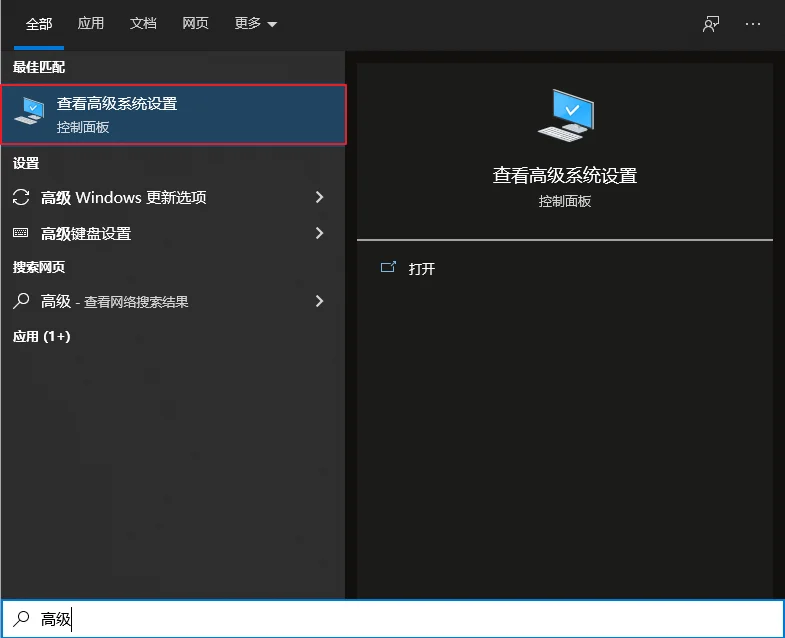Select 高级键盘设置 setting
Viewport: 785px width, 638px height.
(x=173, y=233)
